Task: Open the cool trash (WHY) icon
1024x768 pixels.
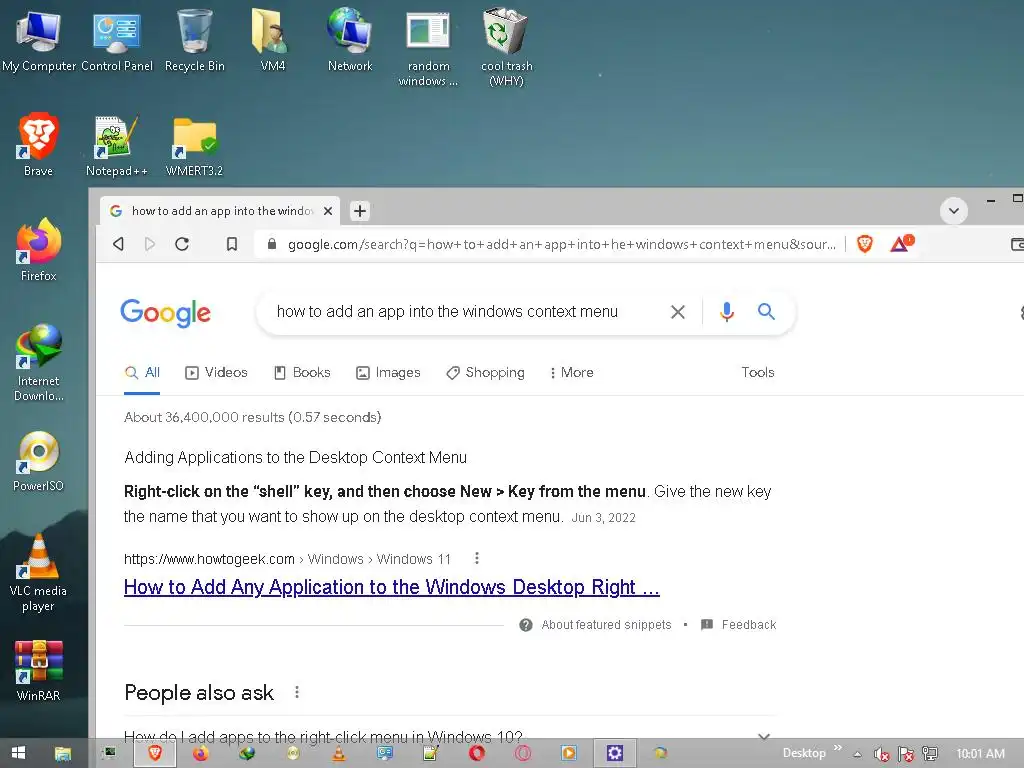Action: click(506, 47)
